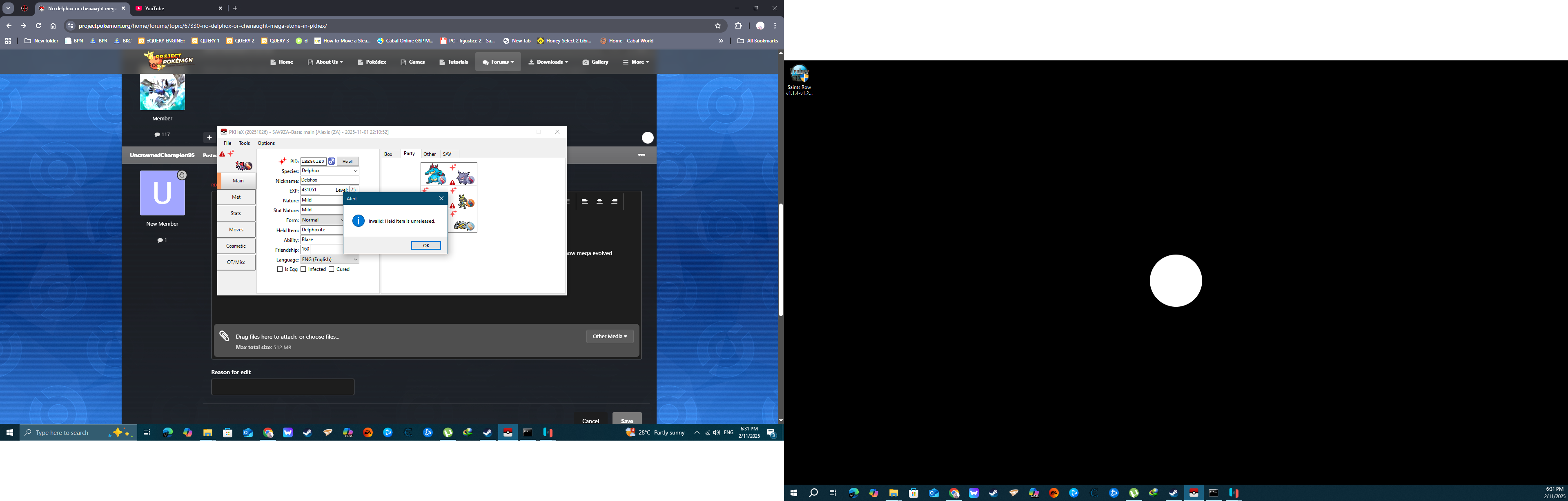Click the paperclip attach files icon
1568x501 pixels.
(225, 336)
